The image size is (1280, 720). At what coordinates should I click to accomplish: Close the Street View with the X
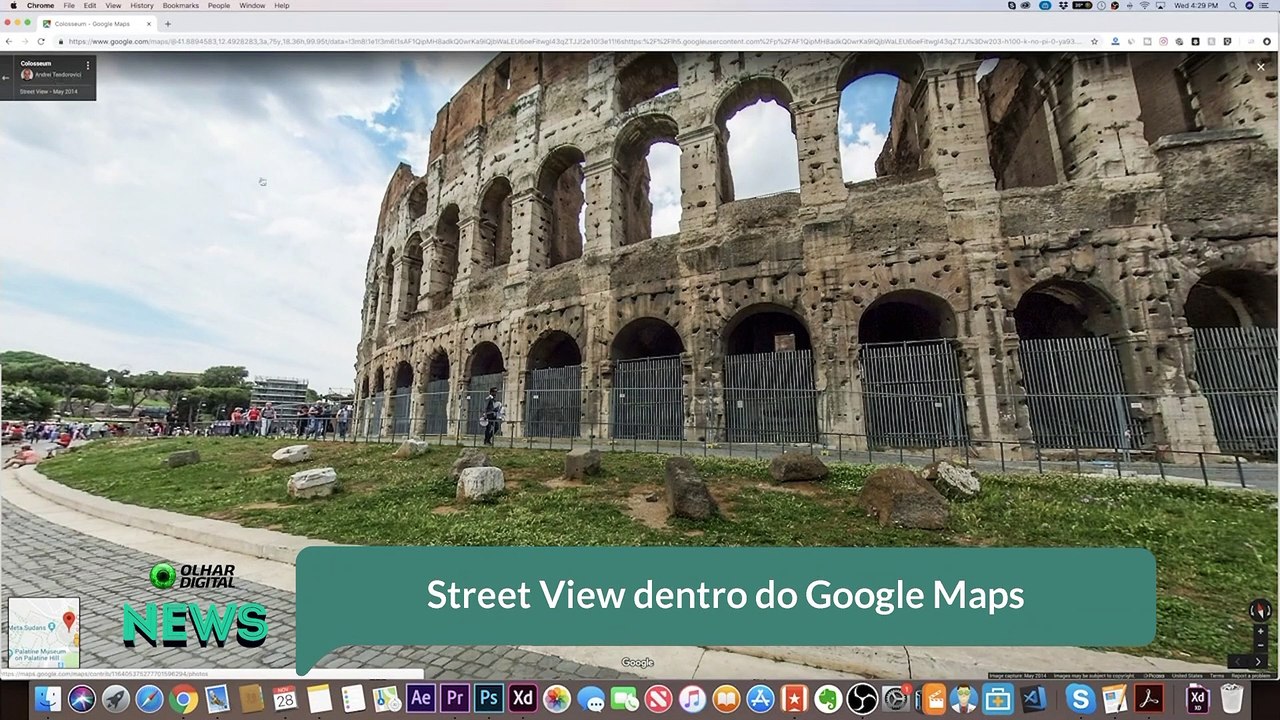[1261, 67]
